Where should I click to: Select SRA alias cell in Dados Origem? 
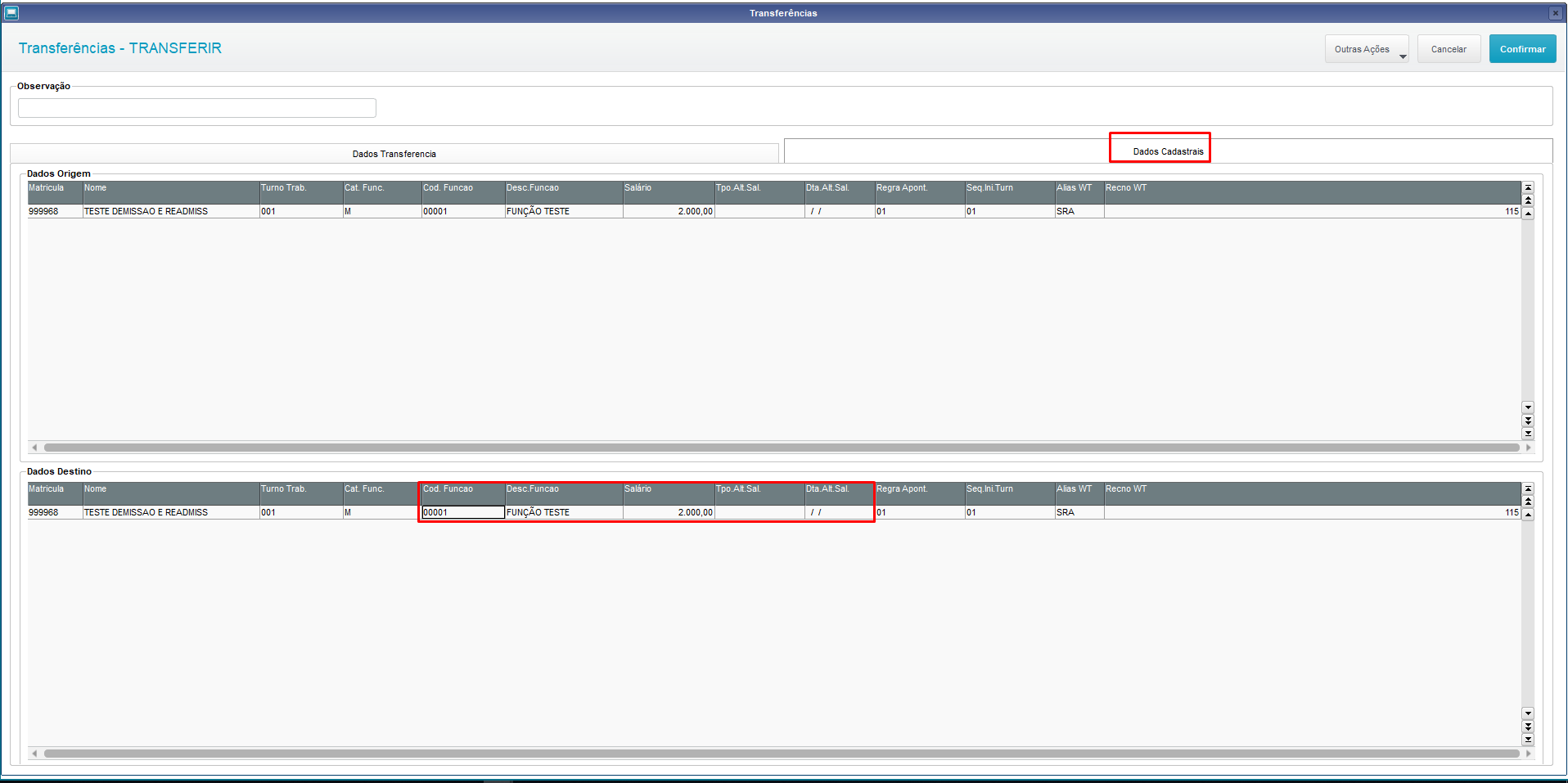click(1079, 211)
